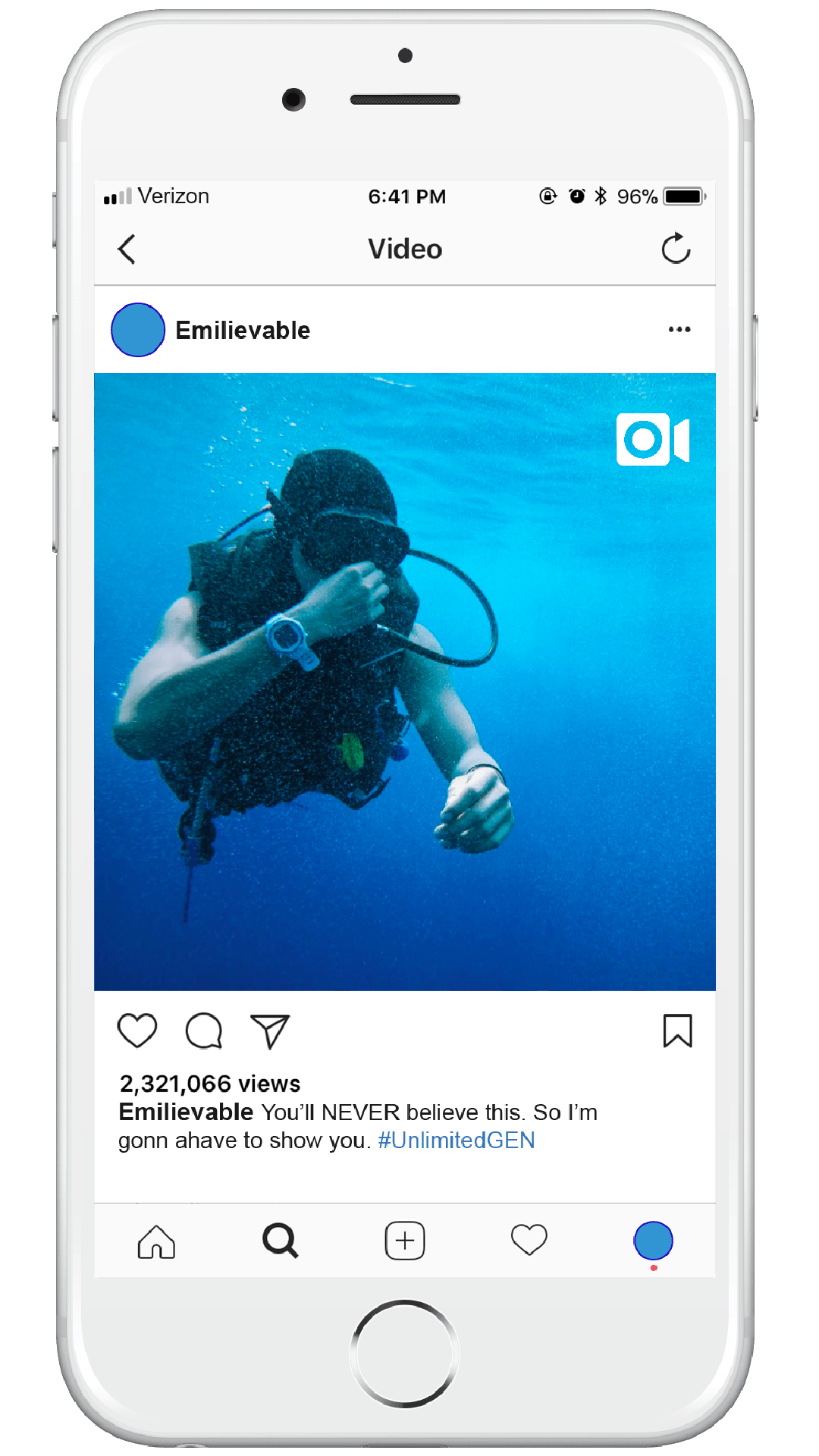Open the Emilievable username in post header

(243, 331)
